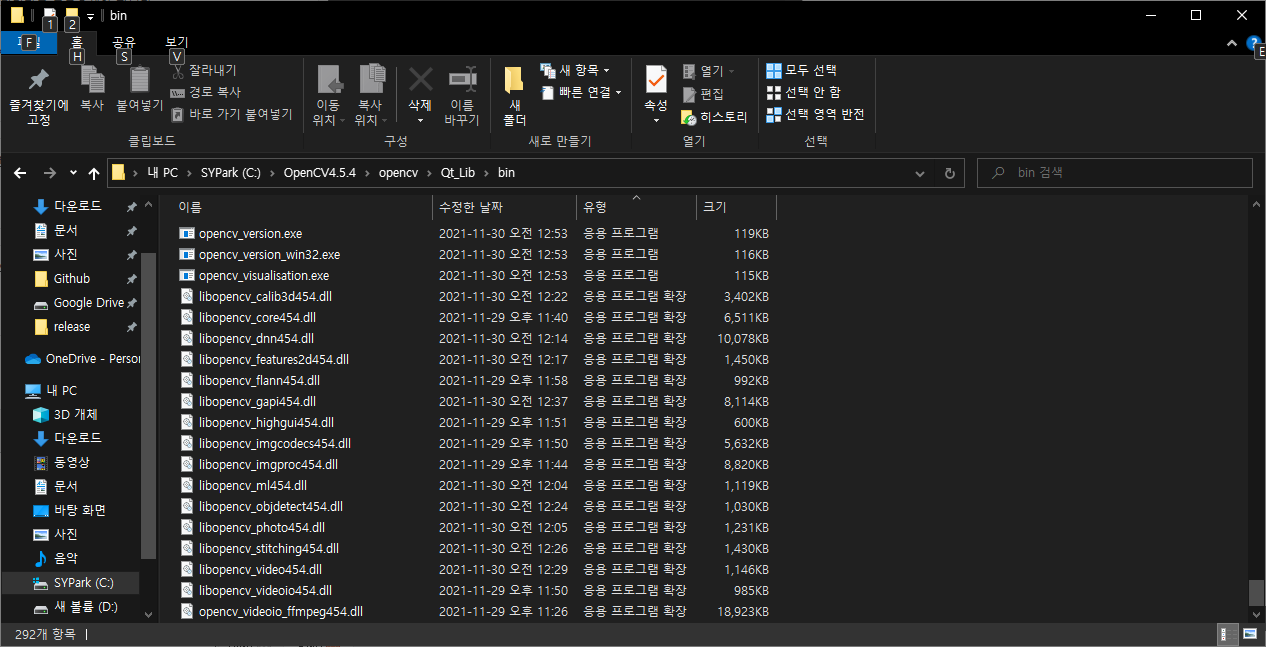Expand the address bar history dropdown
Viewport: 1266px width, 647px height.
point(921,173)
